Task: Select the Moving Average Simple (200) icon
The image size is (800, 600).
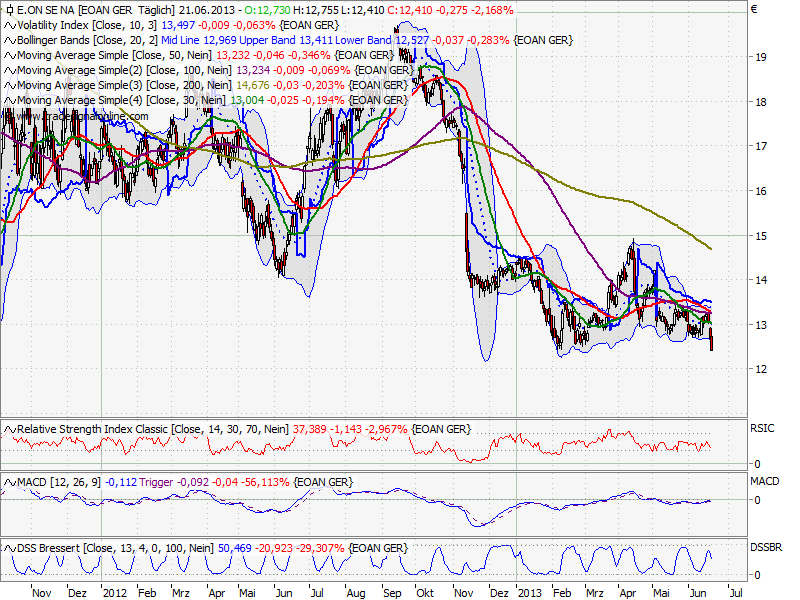Action: pyautogui.click(x=10, y=85)
